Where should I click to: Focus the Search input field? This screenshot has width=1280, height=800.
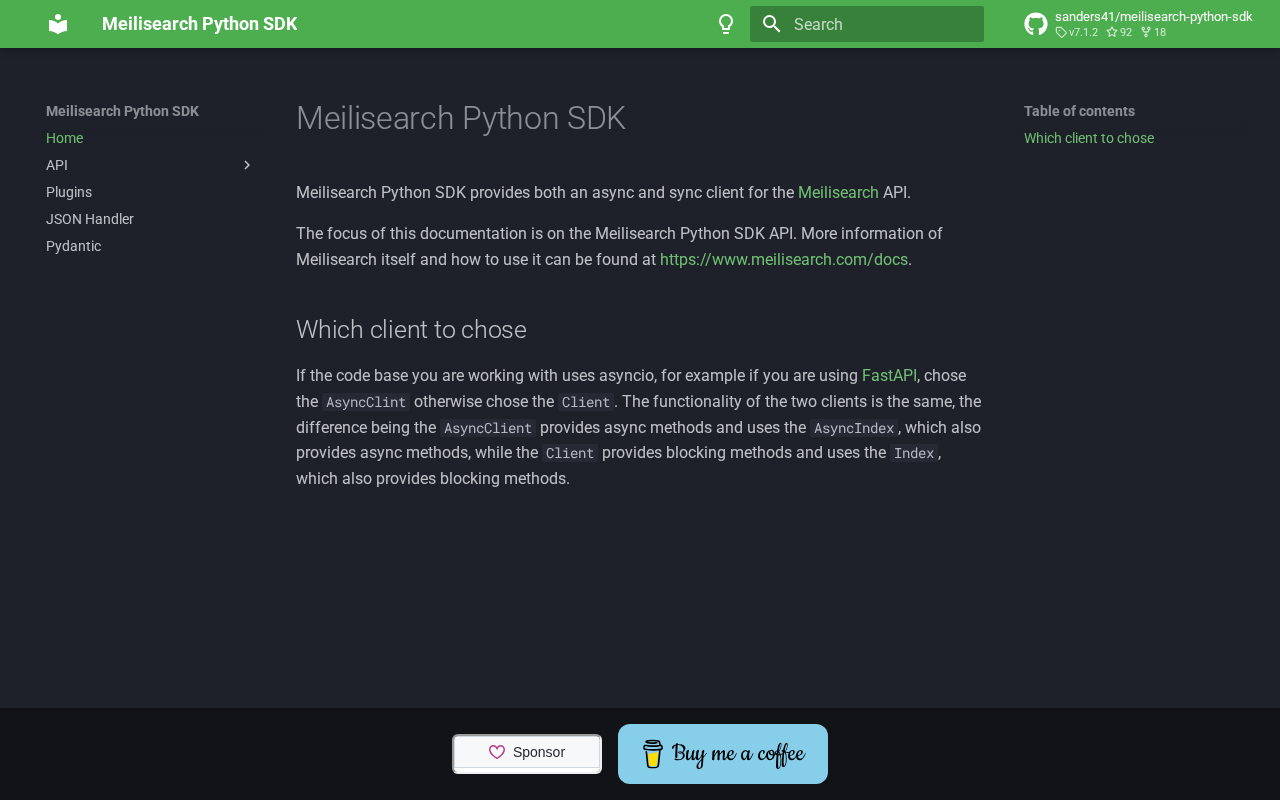pos(867,24)
